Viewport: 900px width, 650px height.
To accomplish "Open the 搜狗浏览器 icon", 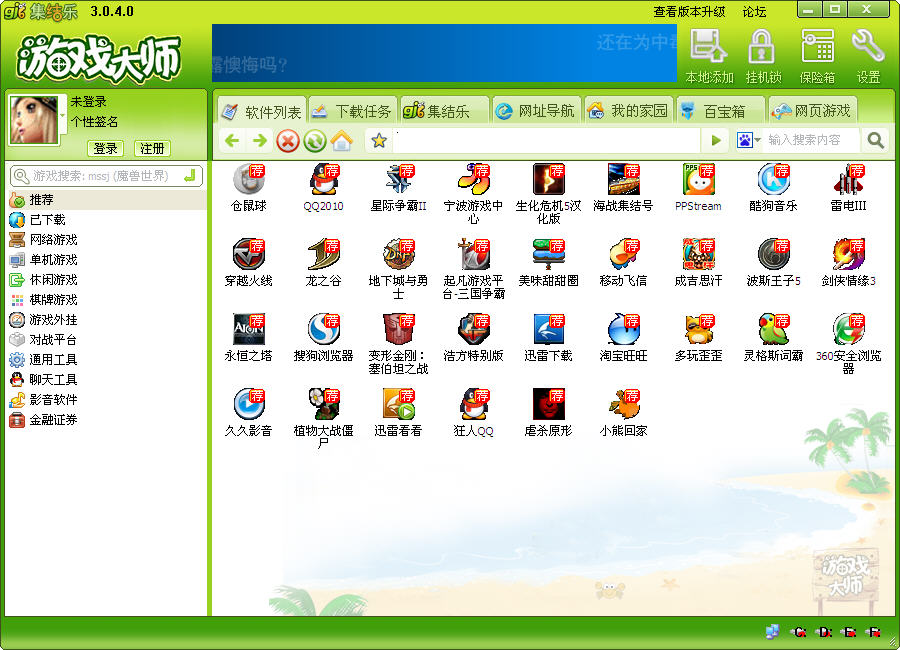I will pos(324,329).
